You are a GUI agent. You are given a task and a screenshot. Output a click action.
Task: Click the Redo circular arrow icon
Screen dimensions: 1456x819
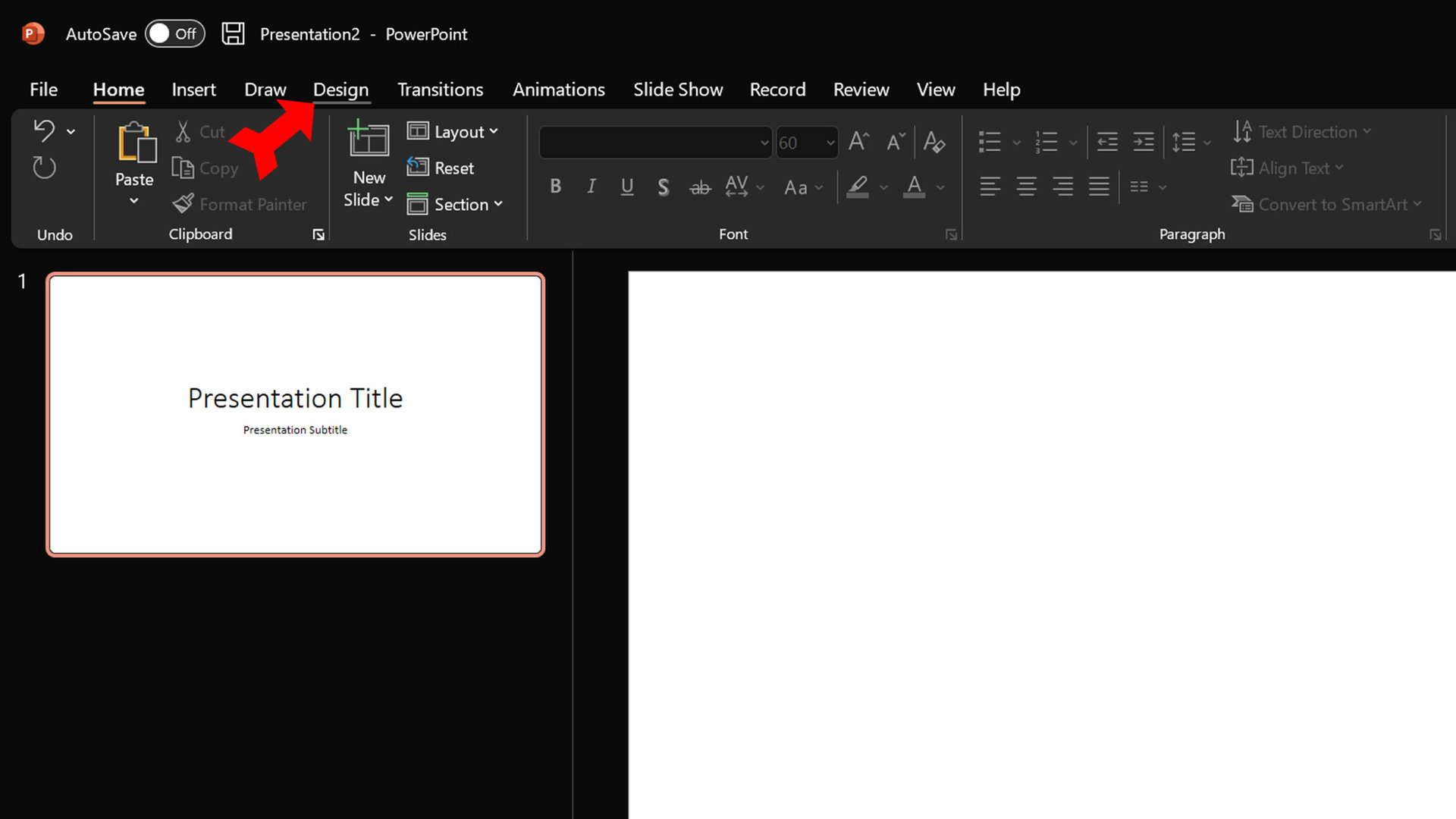(x=45, y=168)
